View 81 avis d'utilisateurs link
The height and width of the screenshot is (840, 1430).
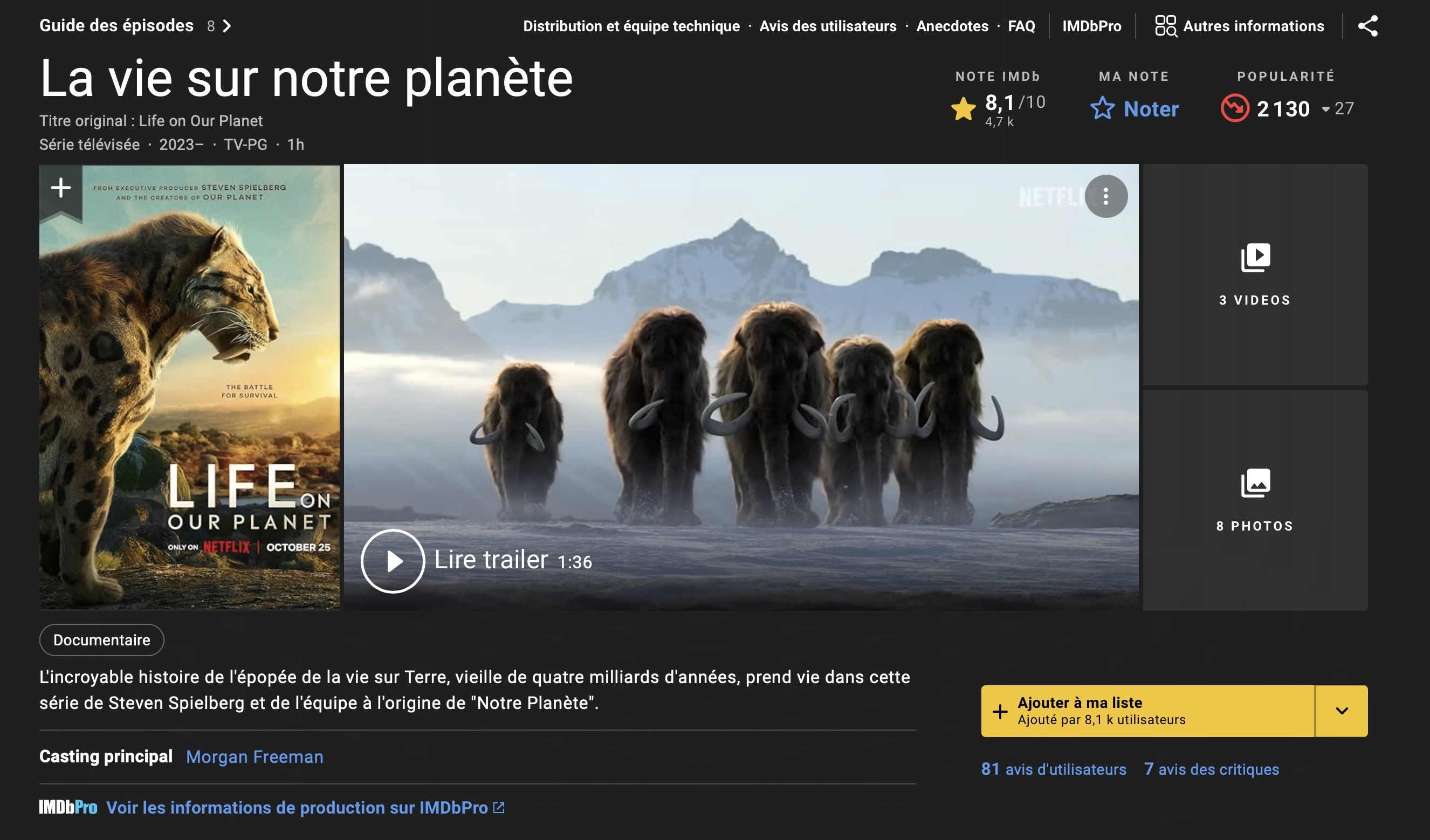tap(1053, 769)
